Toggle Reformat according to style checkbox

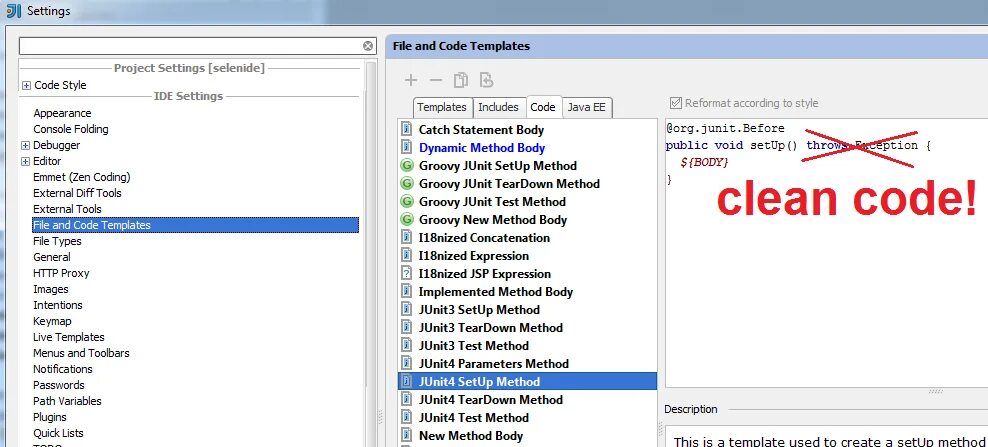[x=676, y=103]
